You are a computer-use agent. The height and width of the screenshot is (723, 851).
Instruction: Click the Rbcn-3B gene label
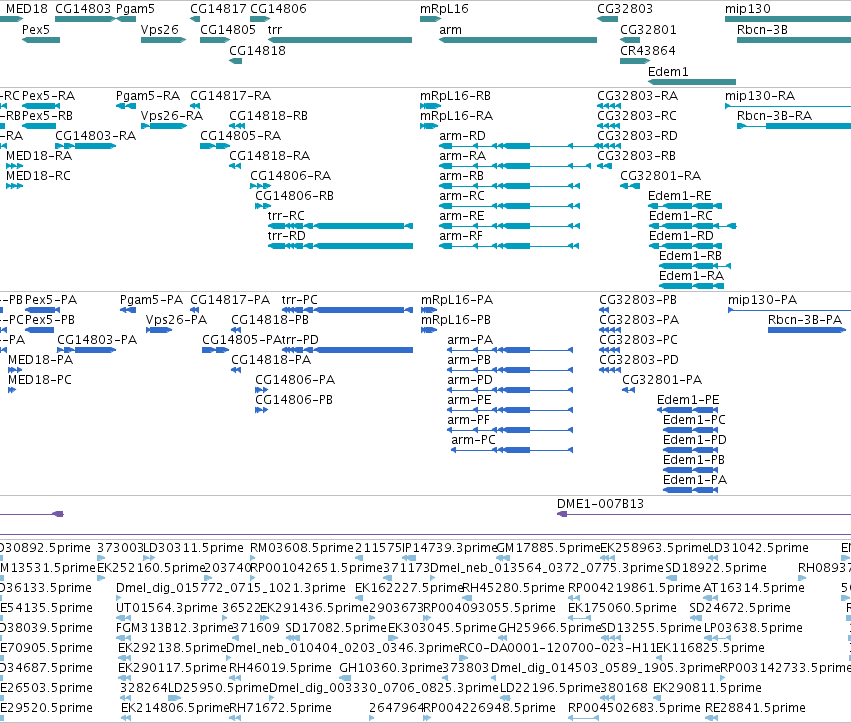click(762, 30)
